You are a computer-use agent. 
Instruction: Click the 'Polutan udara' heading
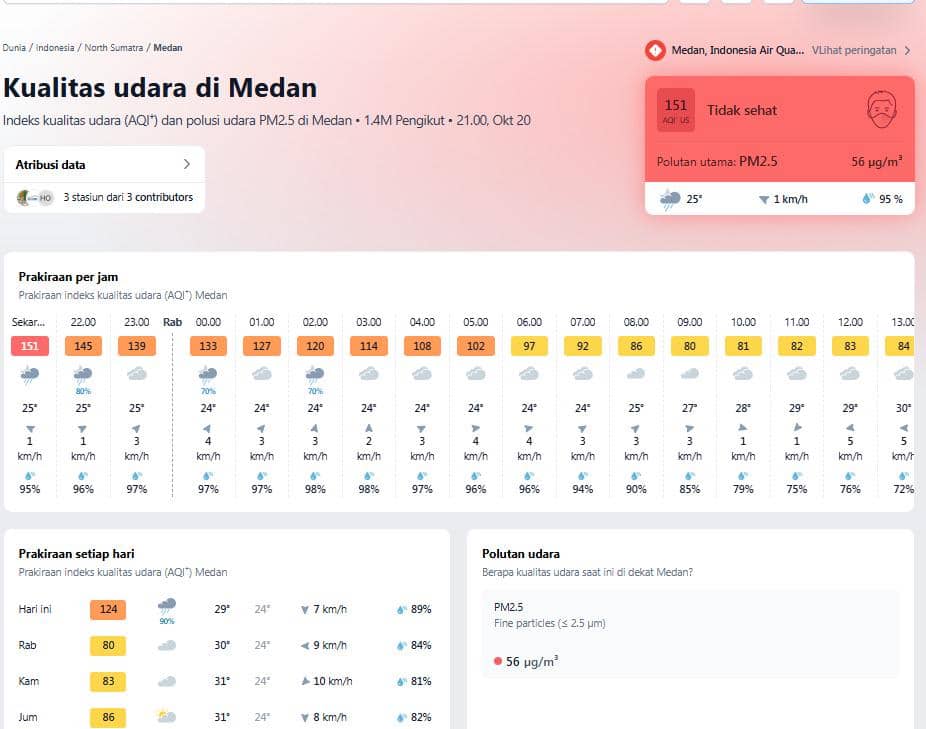(x=521, y=554)
